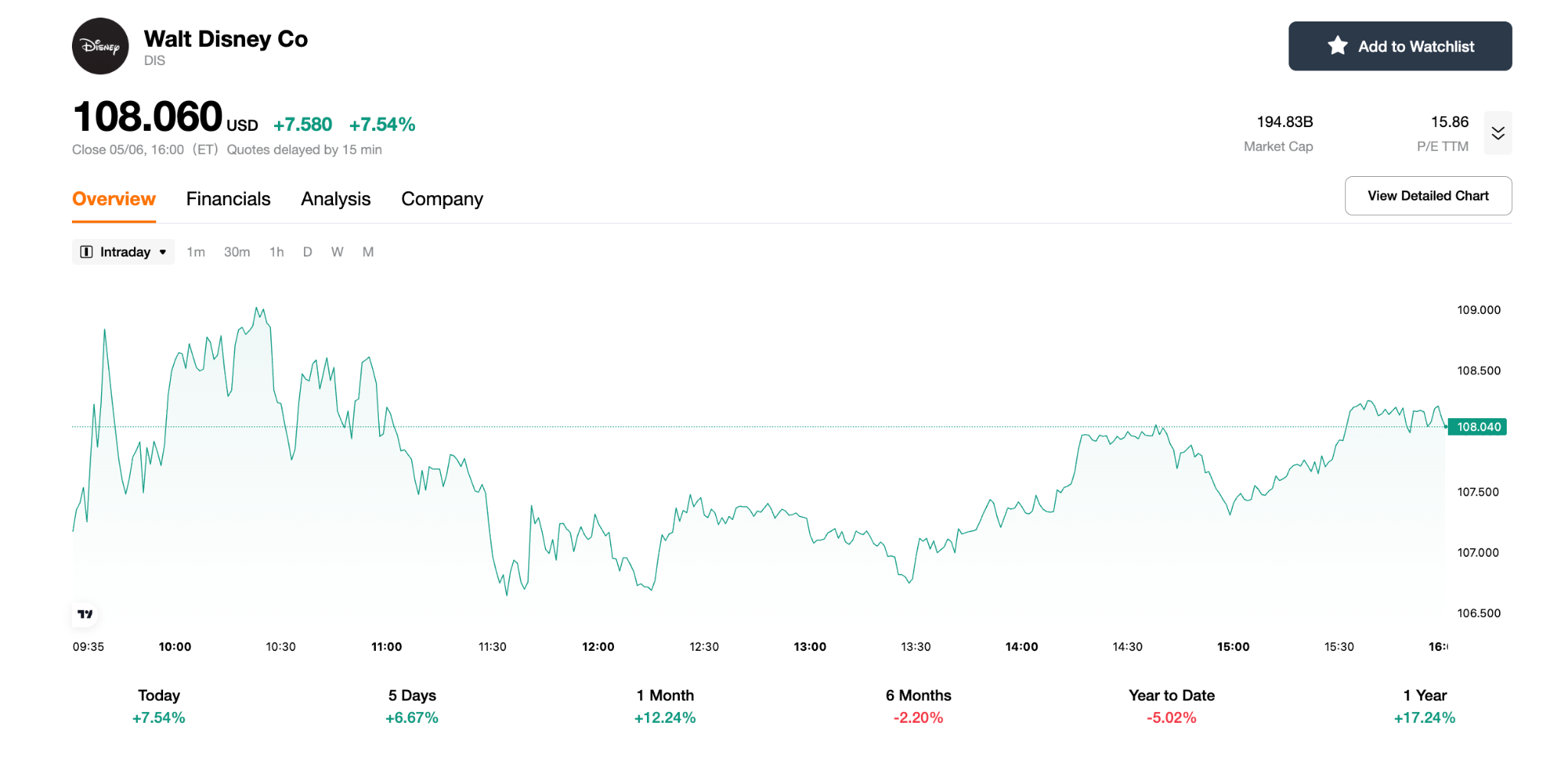The width and height of the screenshot is (1568, 758).
Task: Choose the W weekly interval
Action: click(x=337, y=252)
